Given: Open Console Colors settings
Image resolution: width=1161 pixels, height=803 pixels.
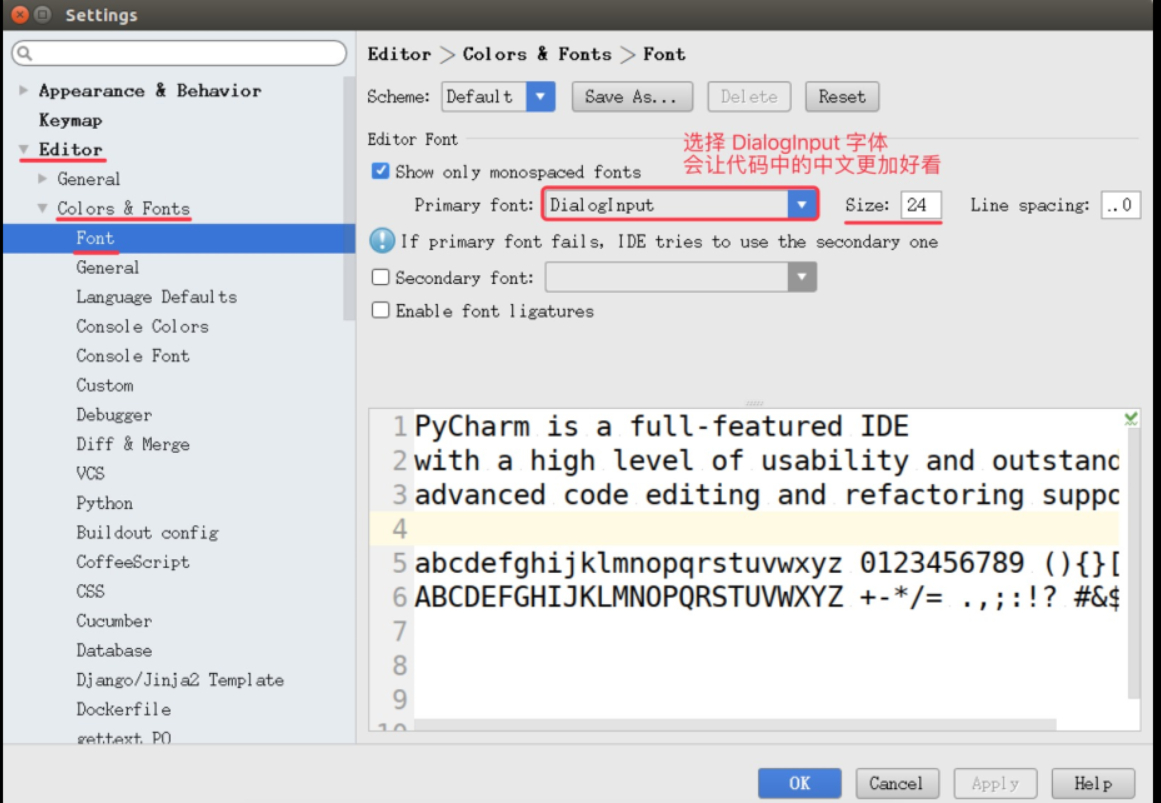Looking at the screenshot, I should pos(142,327).
